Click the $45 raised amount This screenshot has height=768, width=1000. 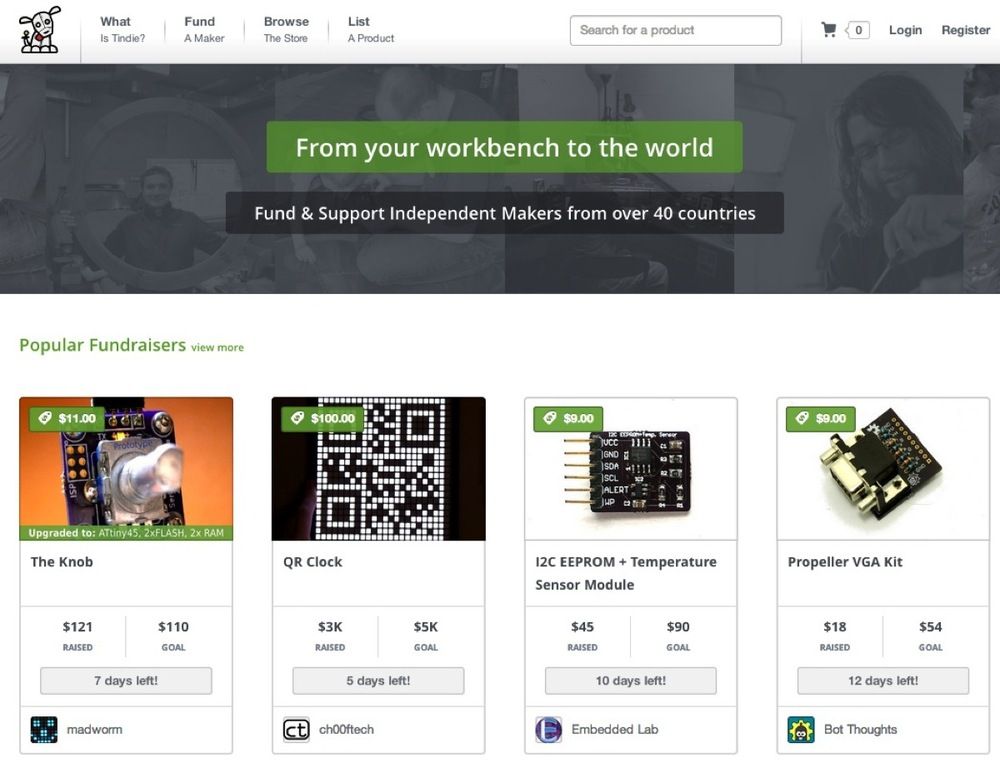click(582, 627)
